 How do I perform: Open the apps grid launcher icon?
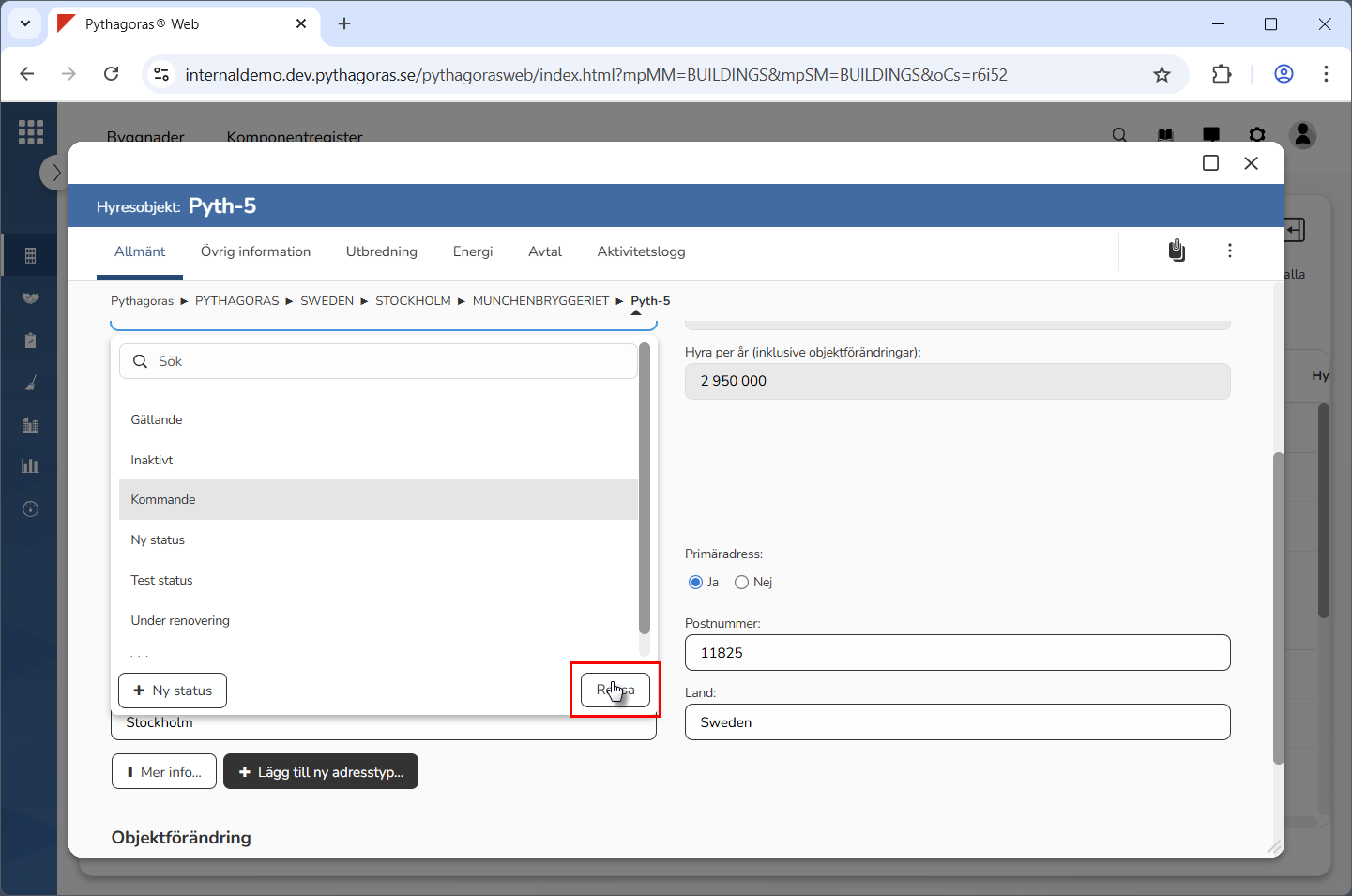(31, 132)
